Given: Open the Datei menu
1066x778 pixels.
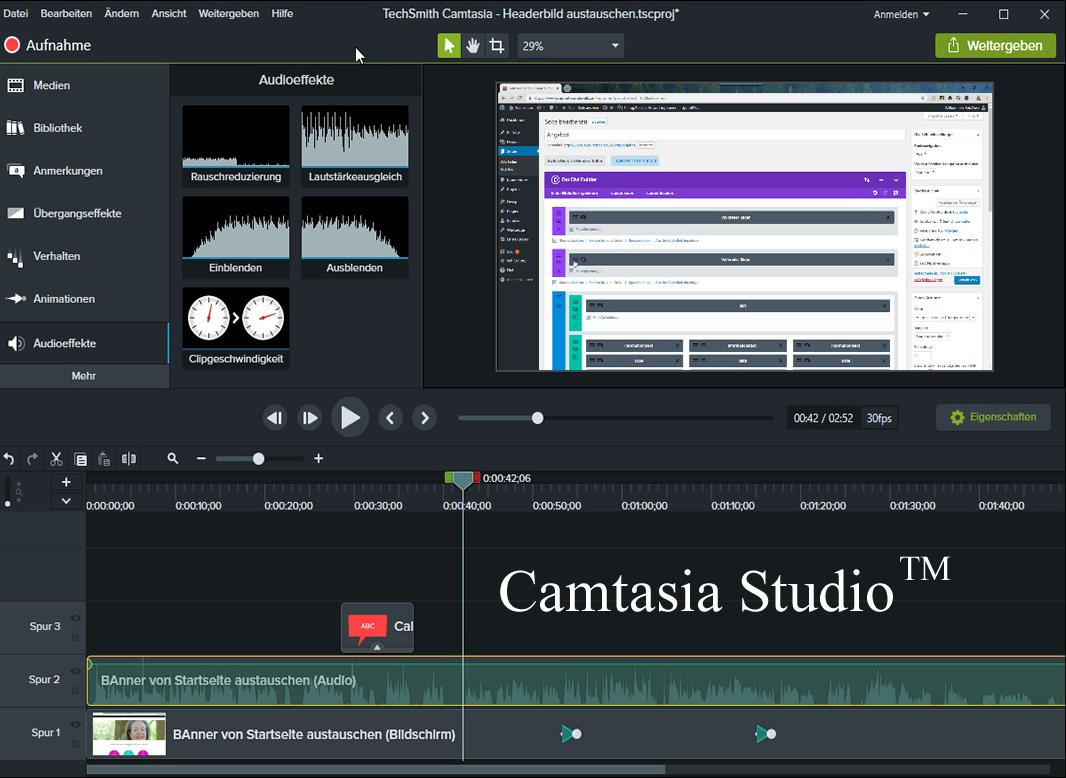Looking at the screenshot, I should coord(16,14).
